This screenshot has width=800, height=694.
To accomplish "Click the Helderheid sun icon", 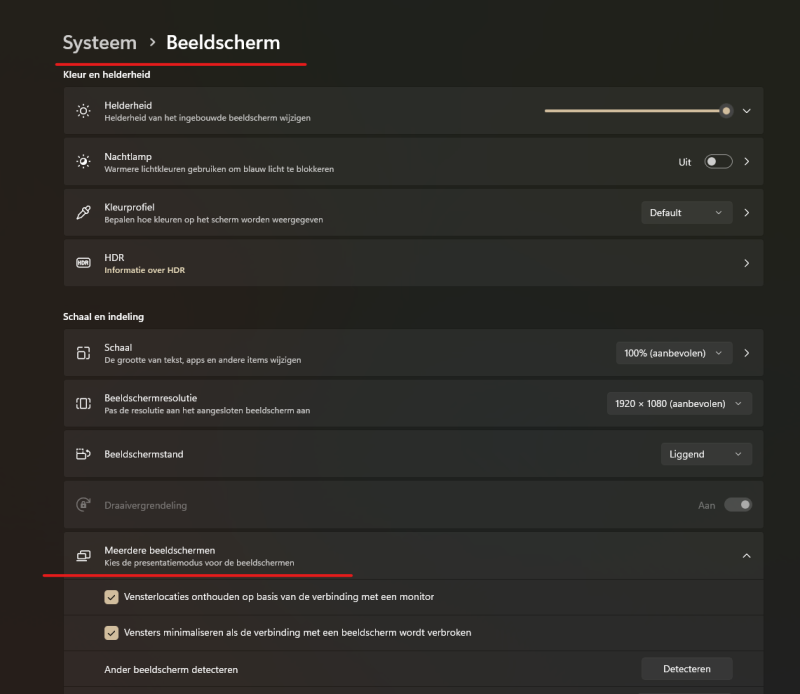I will tap(83, 111).
